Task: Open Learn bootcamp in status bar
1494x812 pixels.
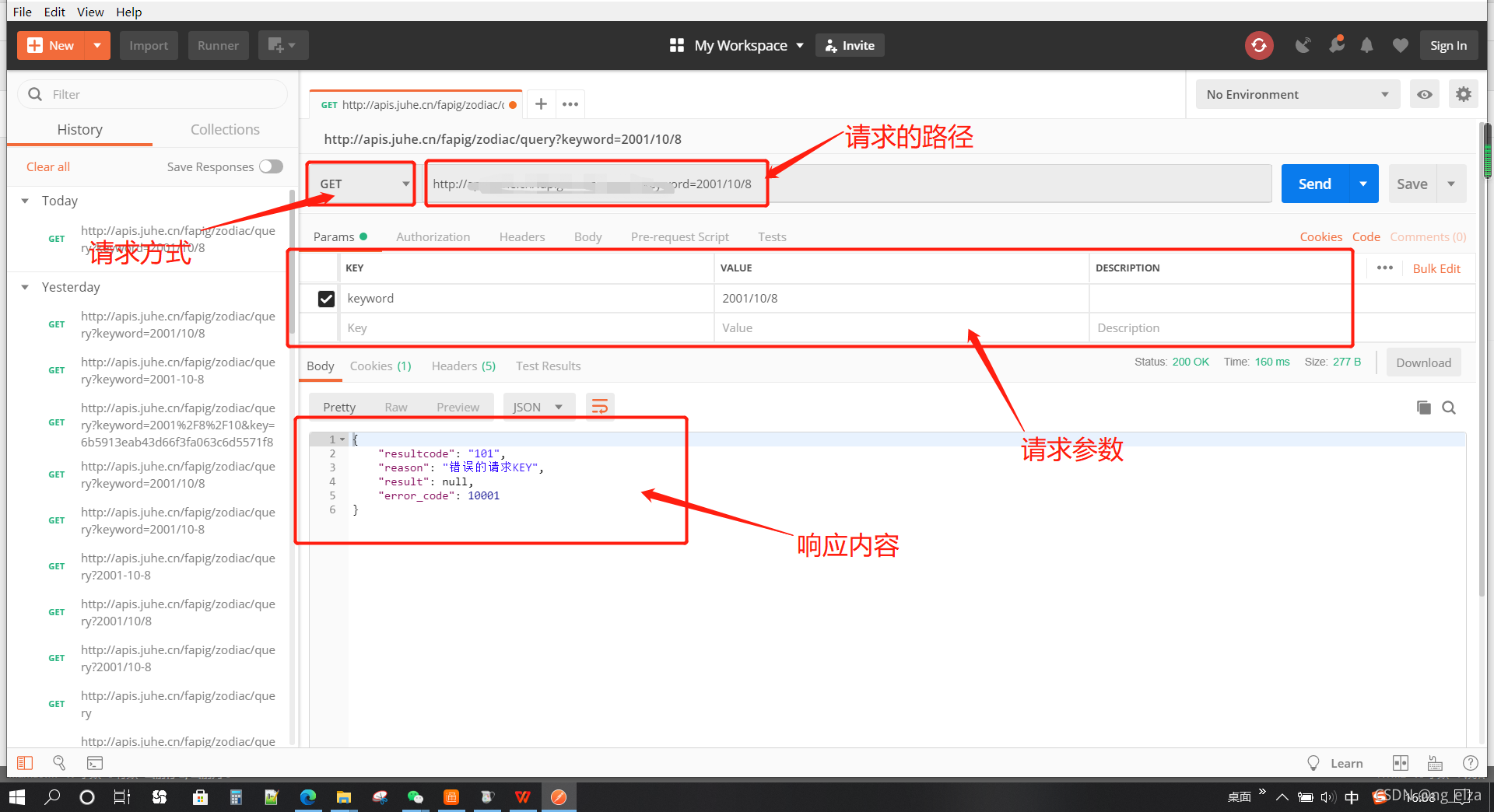Action: 1335,763
